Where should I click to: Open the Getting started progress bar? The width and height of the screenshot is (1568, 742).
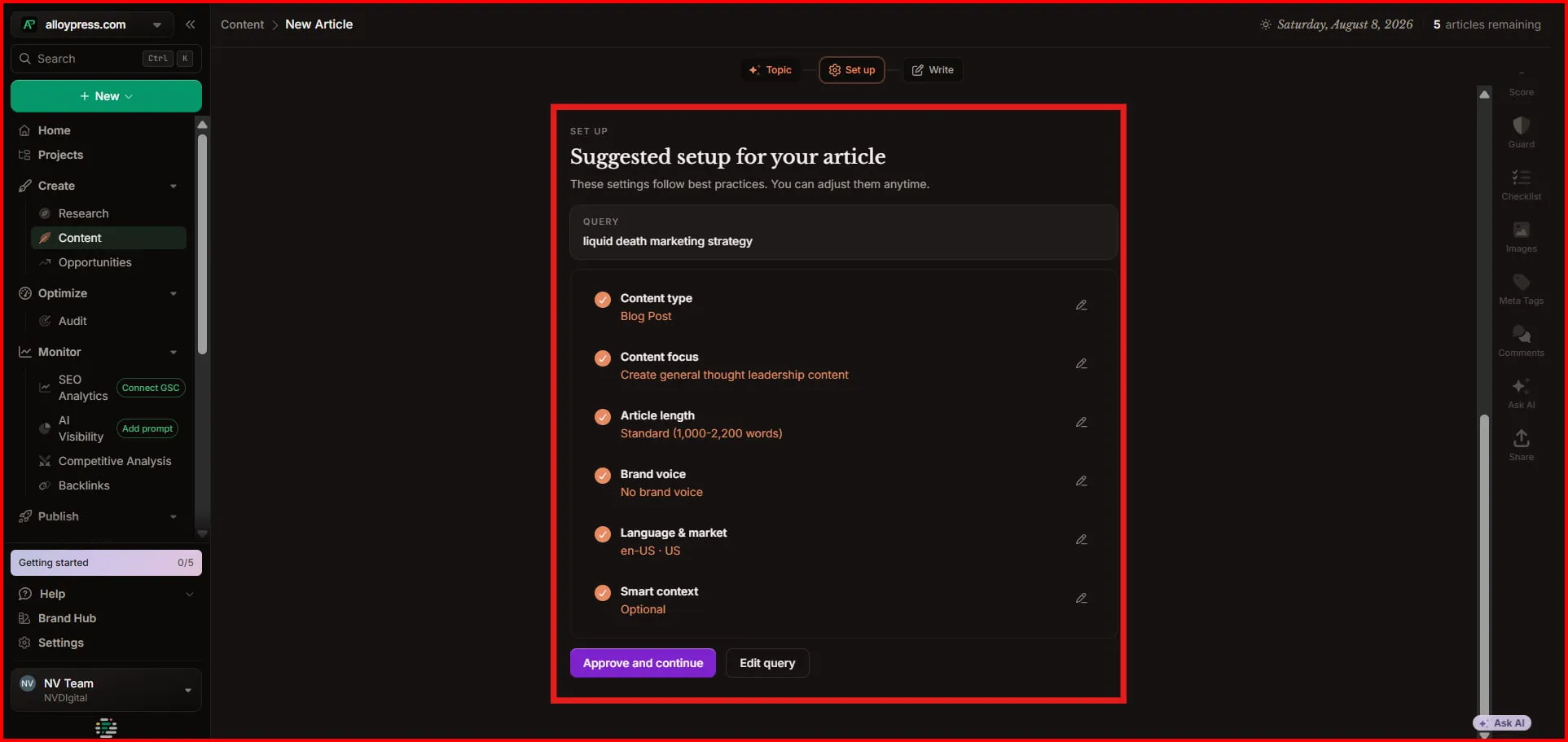pyautogui.click(x=106, y=563)
